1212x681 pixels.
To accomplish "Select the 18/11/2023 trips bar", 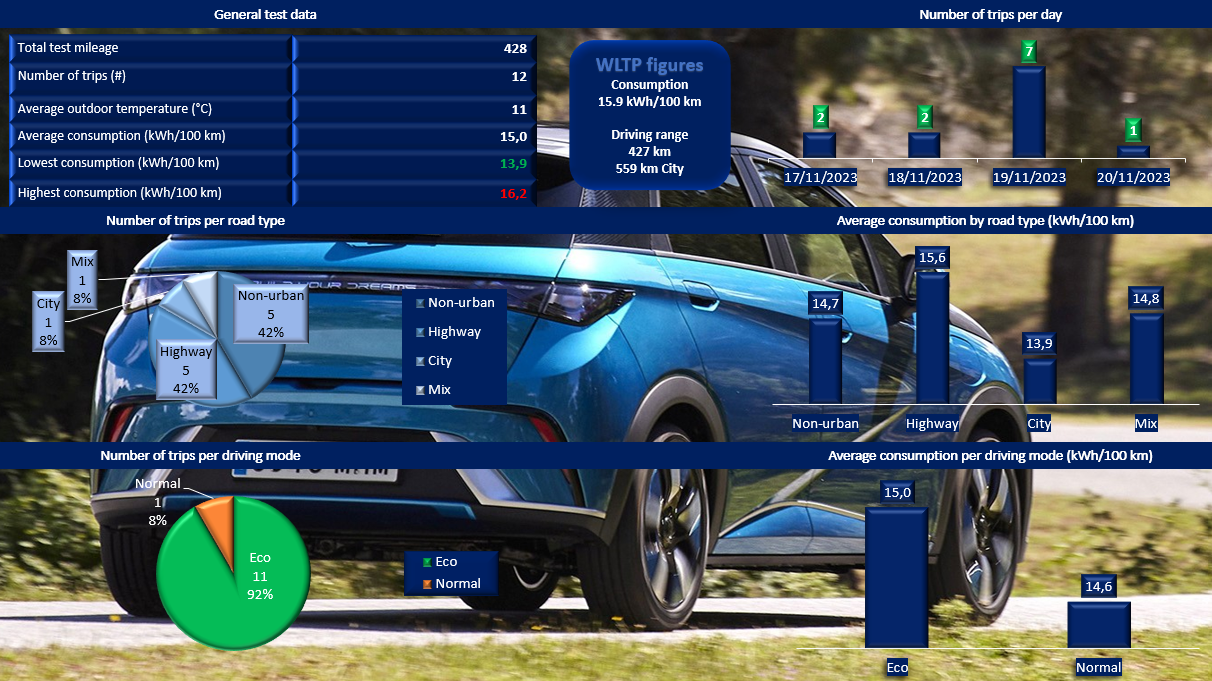I will (x=924, y=145).
